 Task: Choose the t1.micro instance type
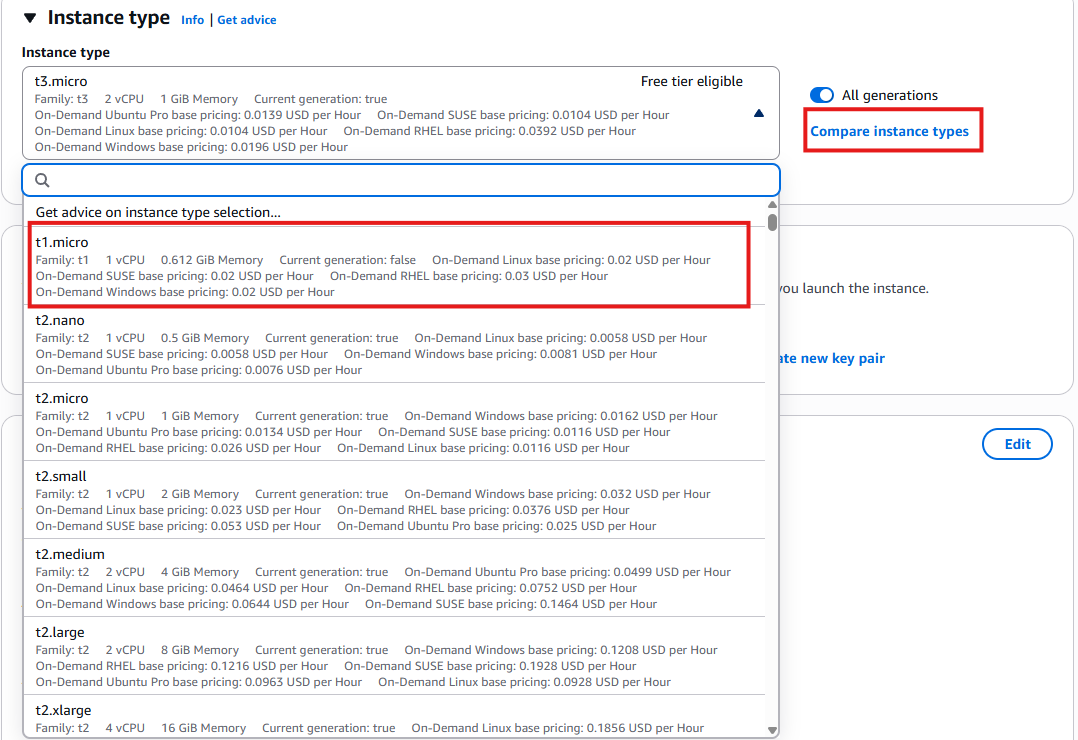(x=395, y=266)
